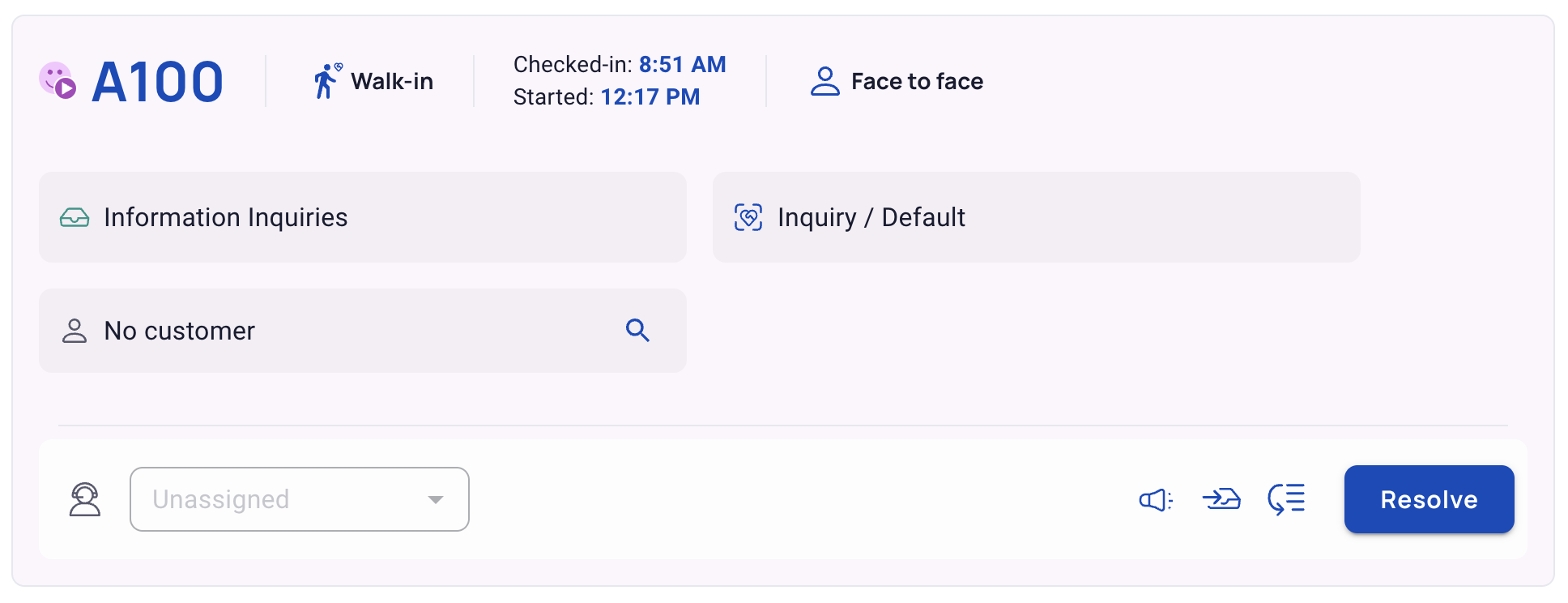Click the transfer ticket arrow icon
This screenshot has height=603, width=1568.
point(1221,499)
